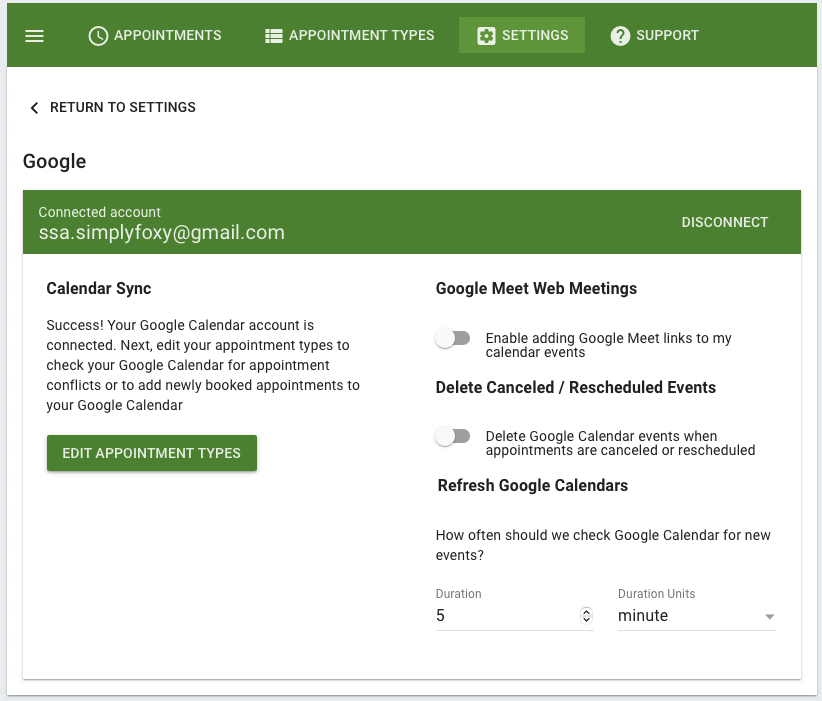Click the list icon beside Appointment Types
This screenshot has width=822, height=701.
(x=274, y=36)
